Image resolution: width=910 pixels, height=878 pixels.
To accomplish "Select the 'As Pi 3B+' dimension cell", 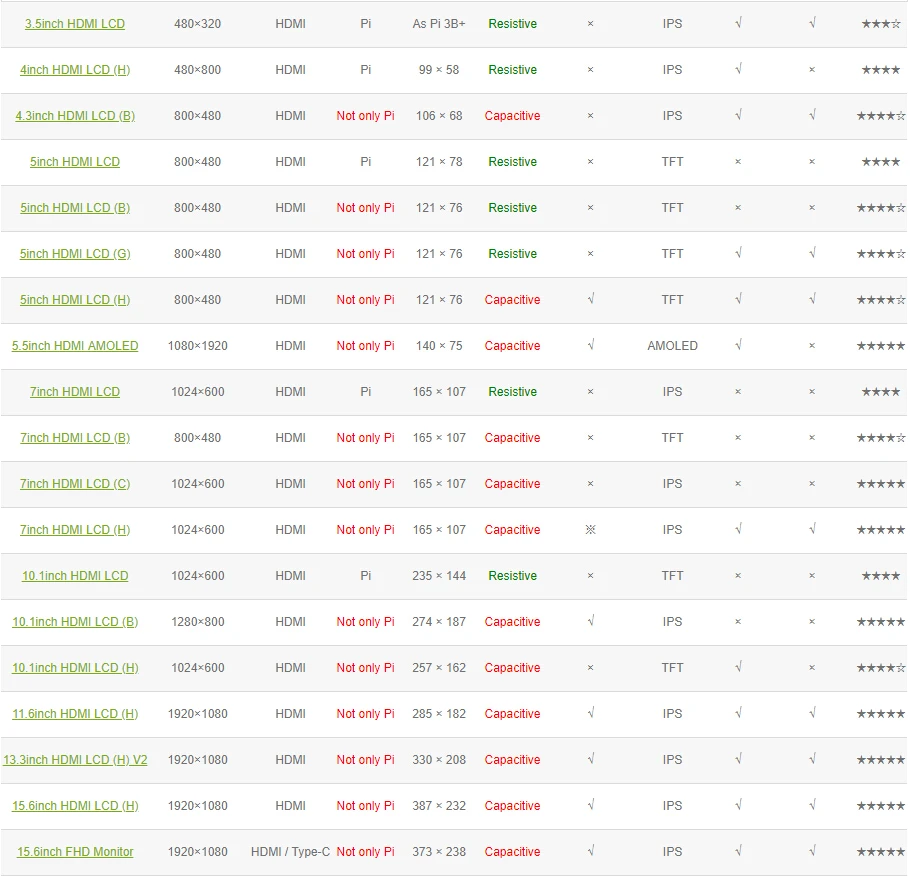I will coord(439,24).
